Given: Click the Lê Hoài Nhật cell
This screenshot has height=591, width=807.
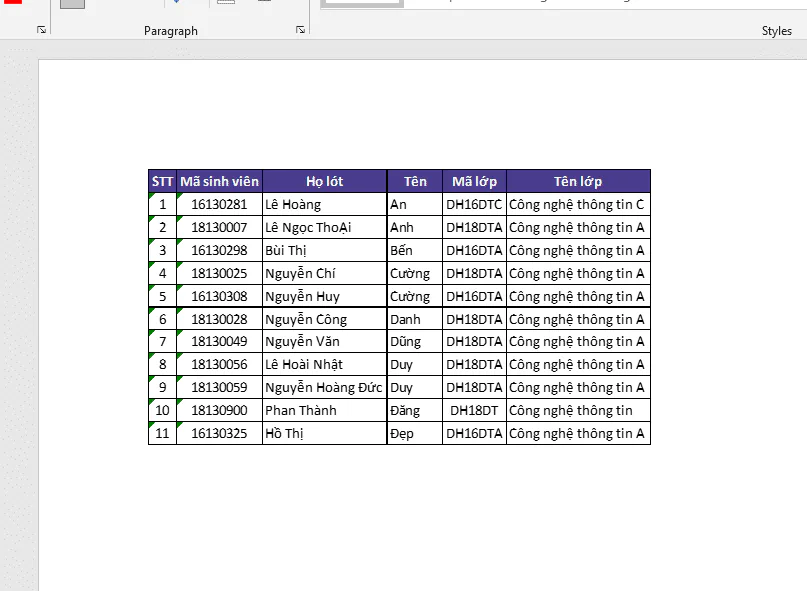Looking at the screenshot, I should (324, 364).
